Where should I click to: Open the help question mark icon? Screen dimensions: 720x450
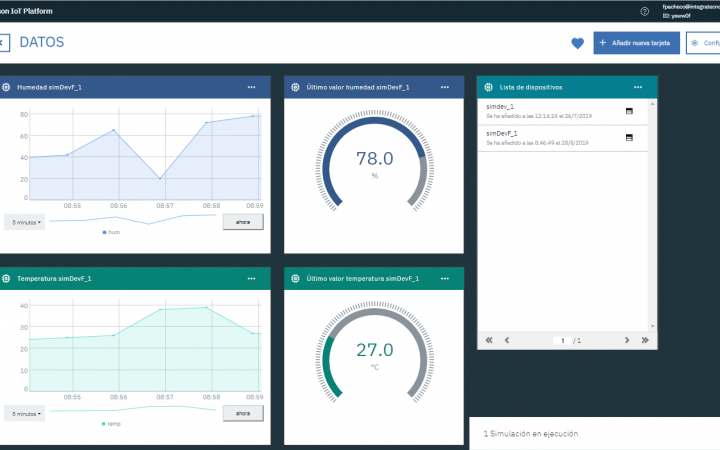645,11
